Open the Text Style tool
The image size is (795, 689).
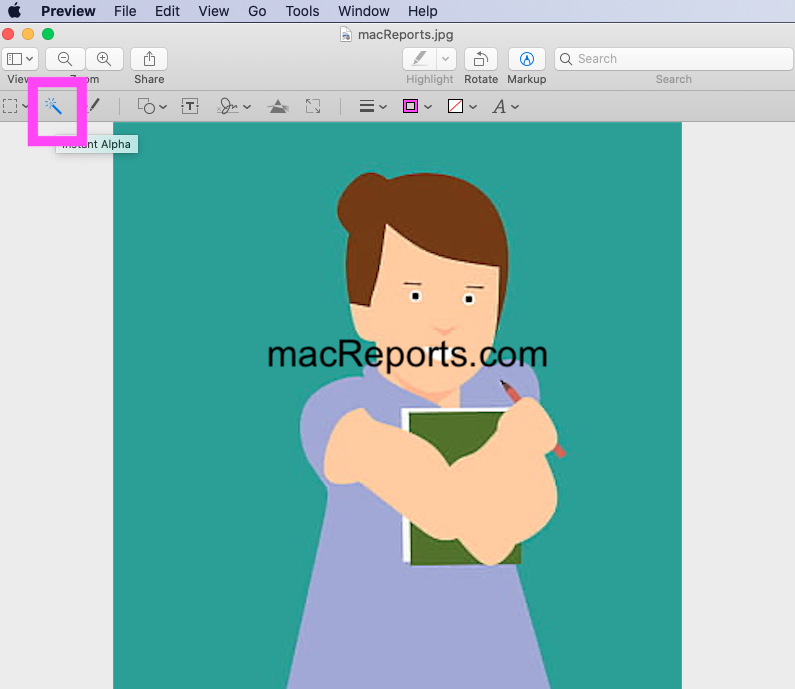click(499, 106)
